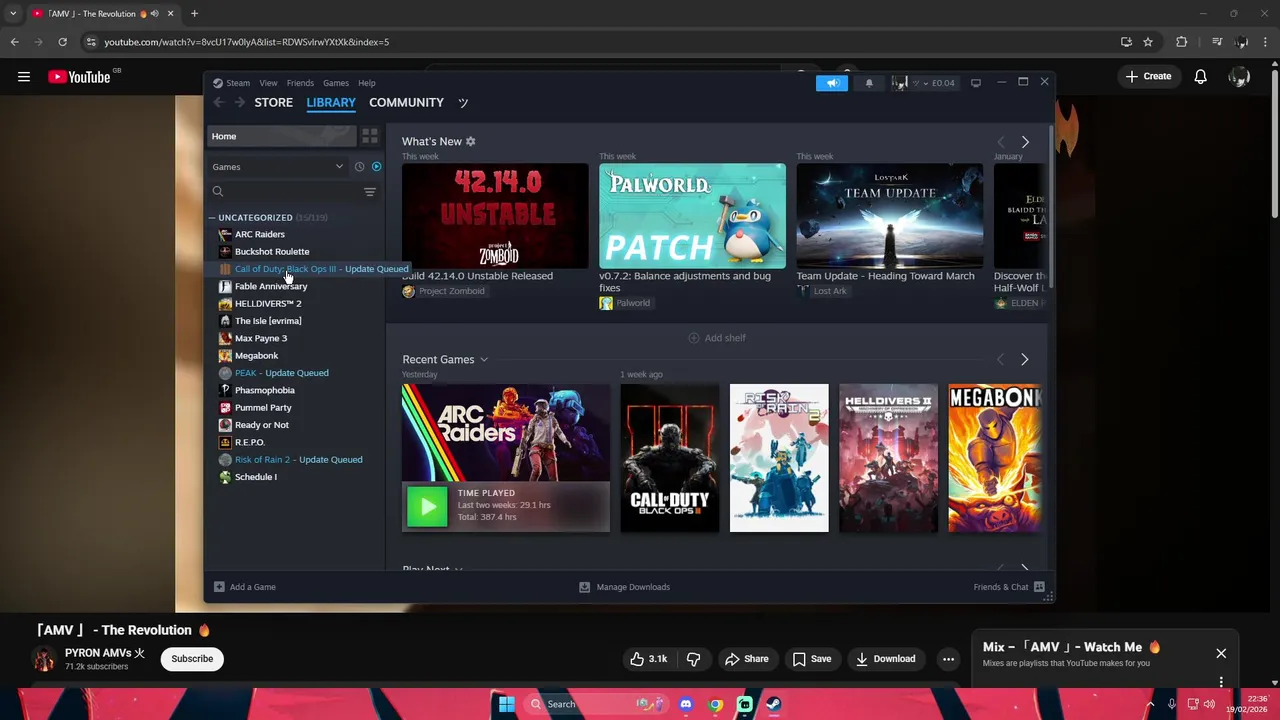Select Risk of Rain 2 entry
Viewport: 1280px width, 720px height.
[298, 460]
